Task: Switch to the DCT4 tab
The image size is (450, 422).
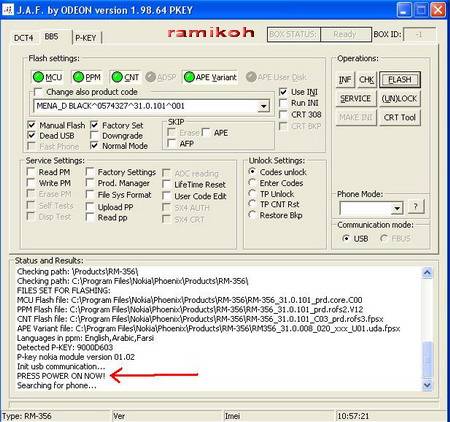Action: (23, 38)
